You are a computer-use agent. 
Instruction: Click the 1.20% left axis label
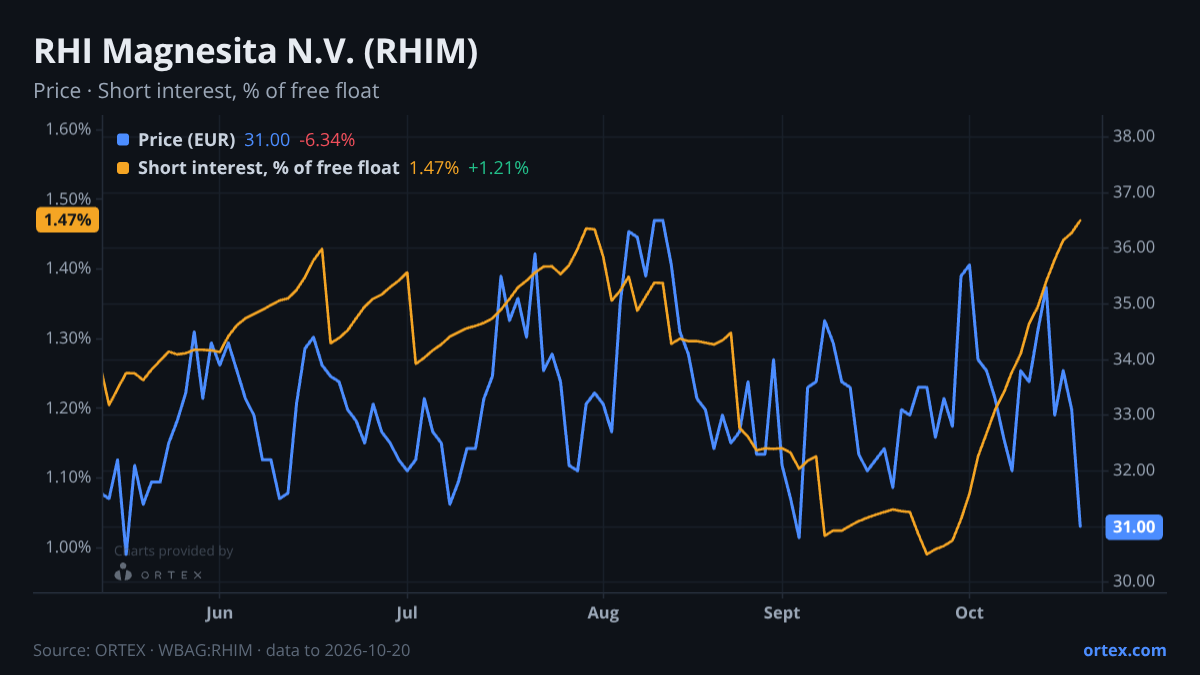(x=68, y=408)
